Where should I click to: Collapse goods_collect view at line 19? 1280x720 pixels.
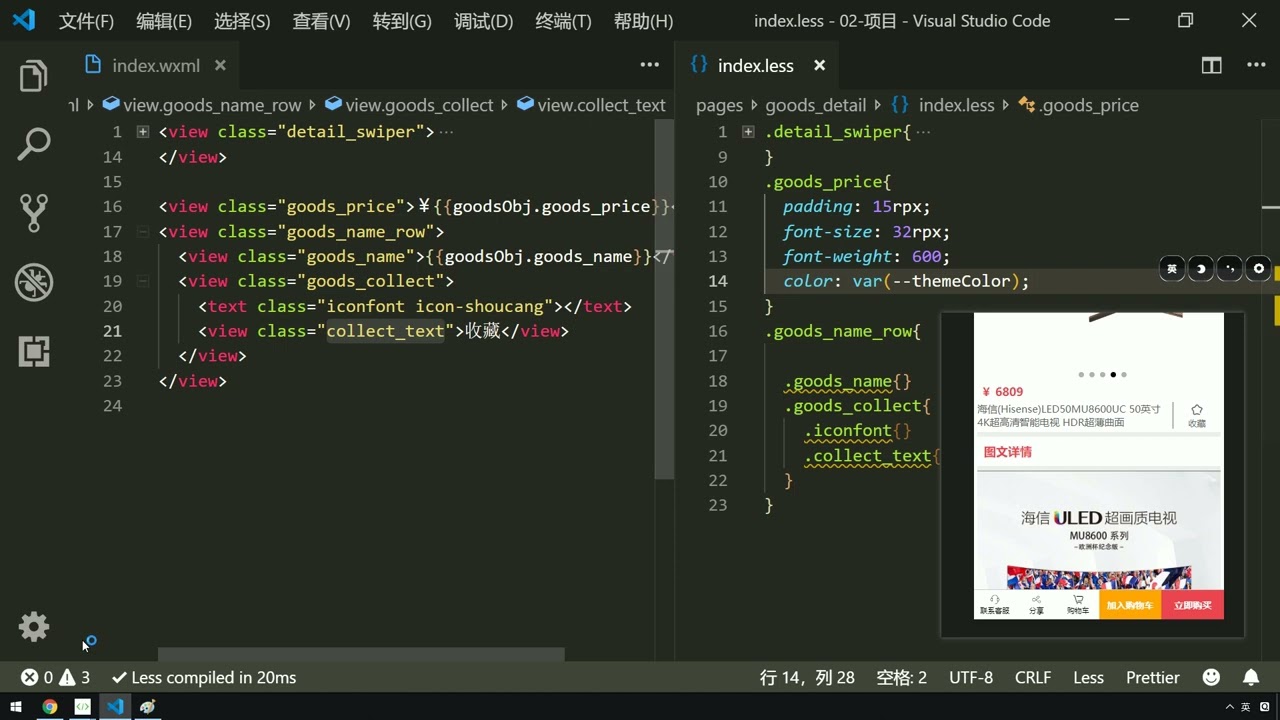point(143,282)
